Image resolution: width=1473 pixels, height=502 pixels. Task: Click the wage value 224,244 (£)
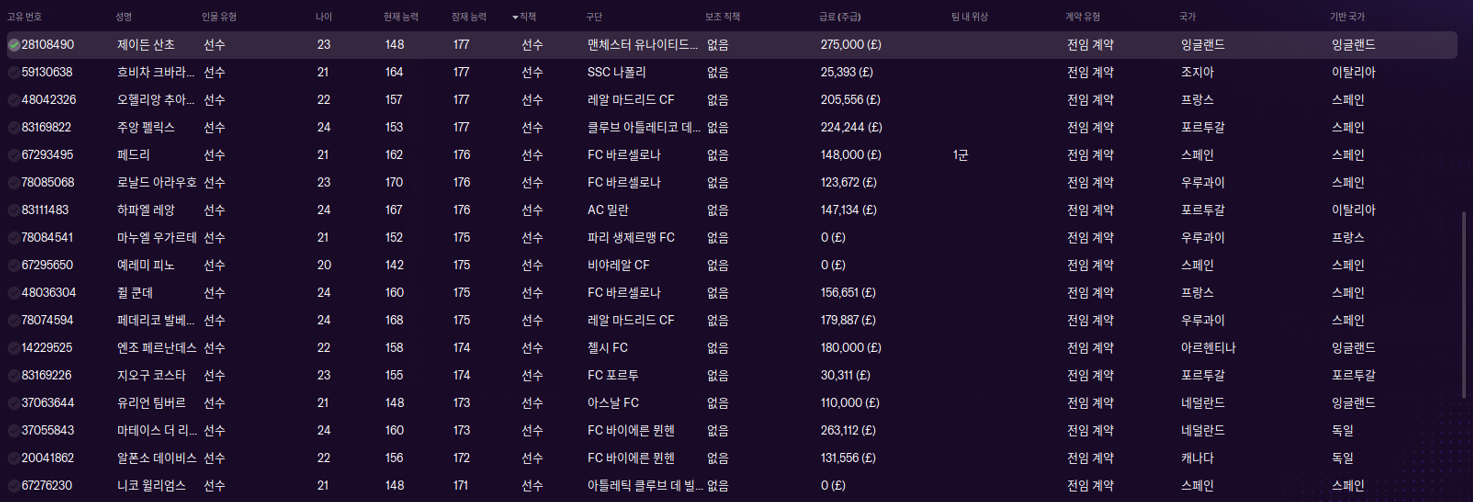click(x=850, y=127)
